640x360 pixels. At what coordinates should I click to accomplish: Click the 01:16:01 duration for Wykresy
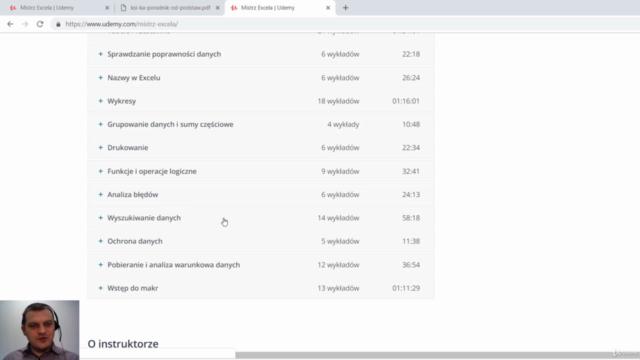[x=406, y=101]
